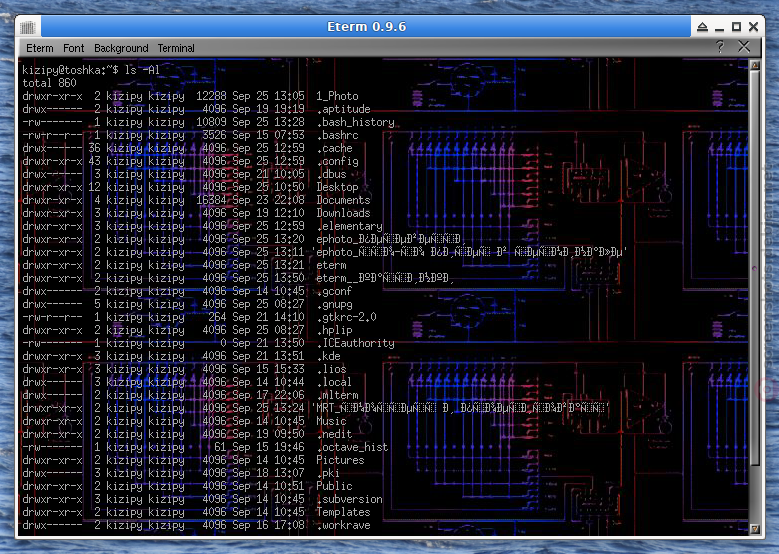Click the .gconf directory name
779x554 pixels.
click(334, 291)
